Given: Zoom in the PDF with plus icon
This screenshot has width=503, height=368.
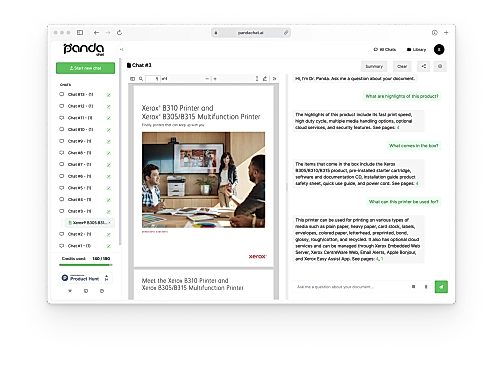Looking at the screenshot, I should point(215,79).
